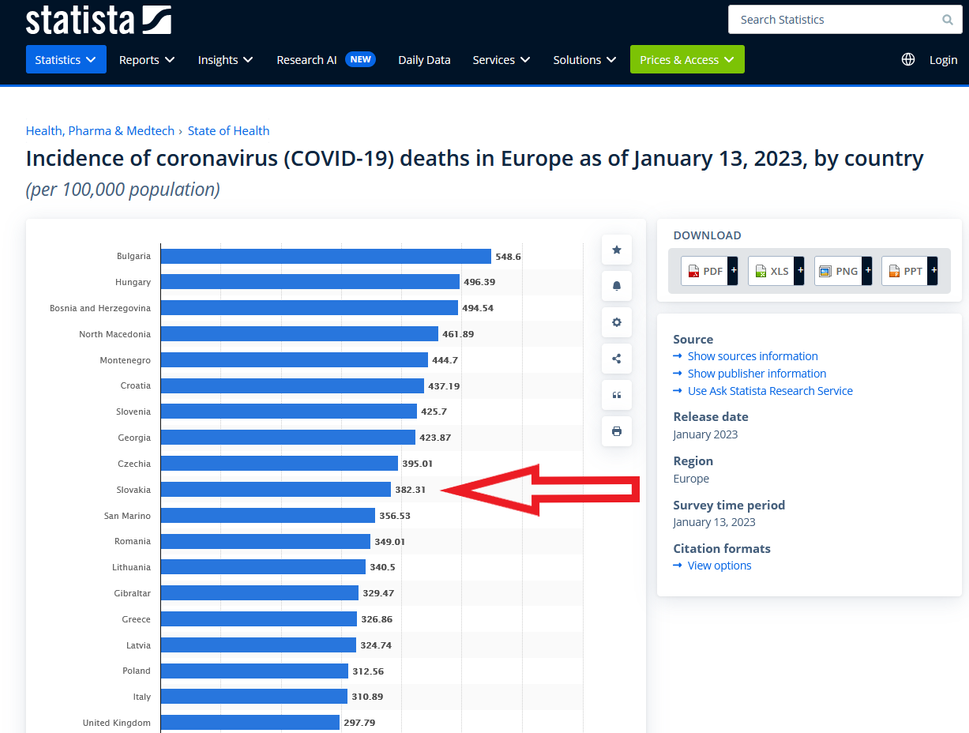Click the North Macedonia label

click(115, 334)
